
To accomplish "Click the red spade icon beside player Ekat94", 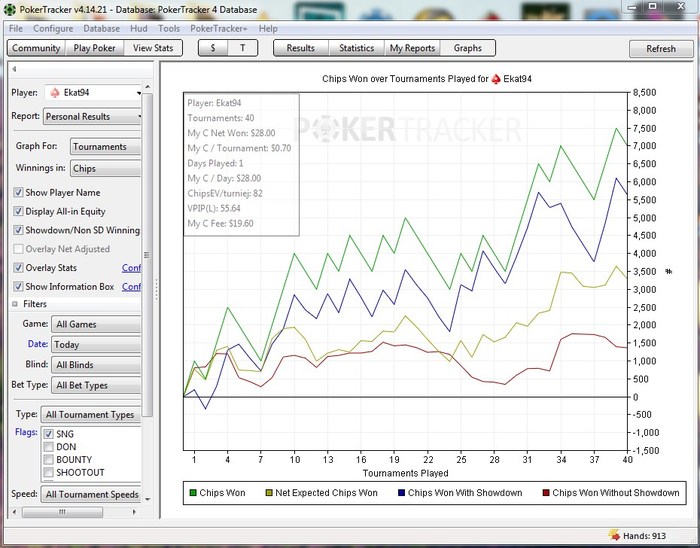I will pyautogui.click(x=54, y=93).
